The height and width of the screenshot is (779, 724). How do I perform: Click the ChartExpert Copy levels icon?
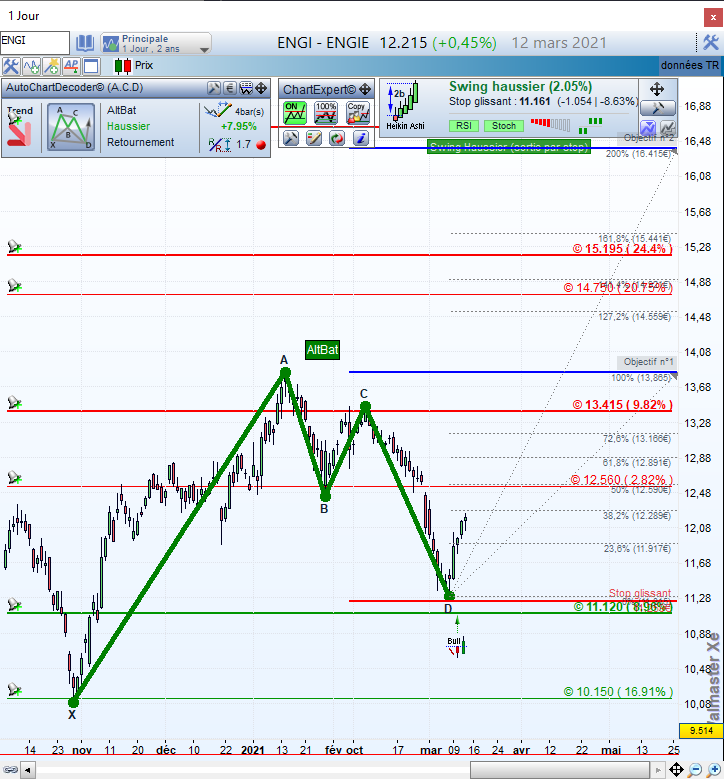tap(358, 113)
